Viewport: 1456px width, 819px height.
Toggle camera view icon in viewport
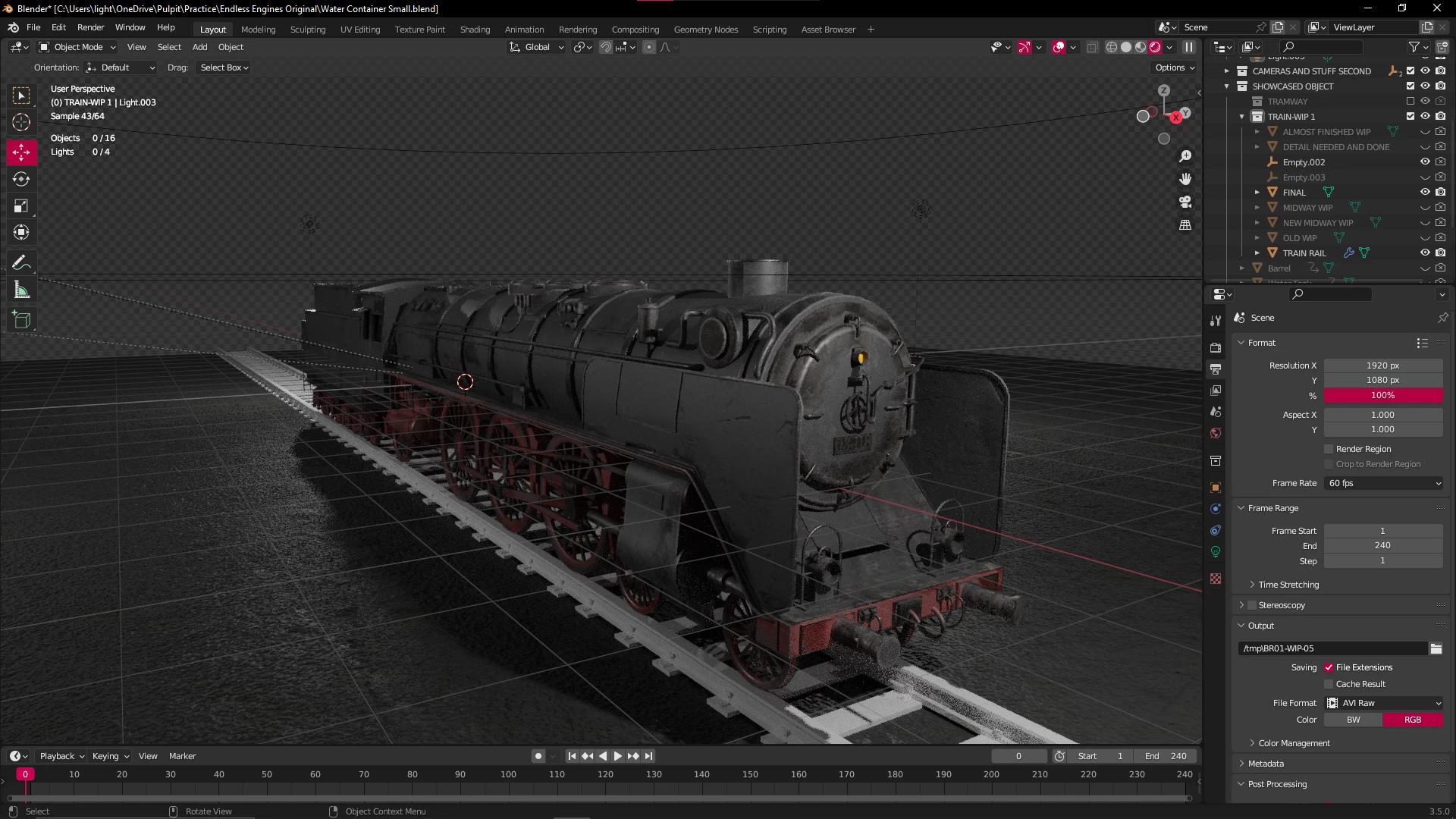(x=1185, y=202)
